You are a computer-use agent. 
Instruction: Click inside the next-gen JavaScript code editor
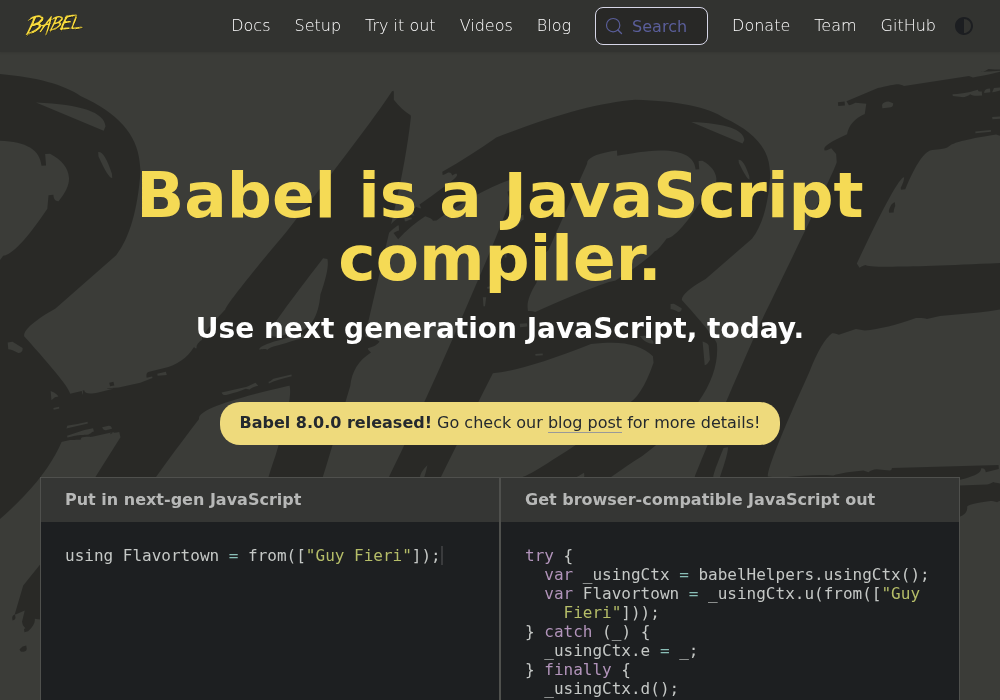(x=270, y=611)
